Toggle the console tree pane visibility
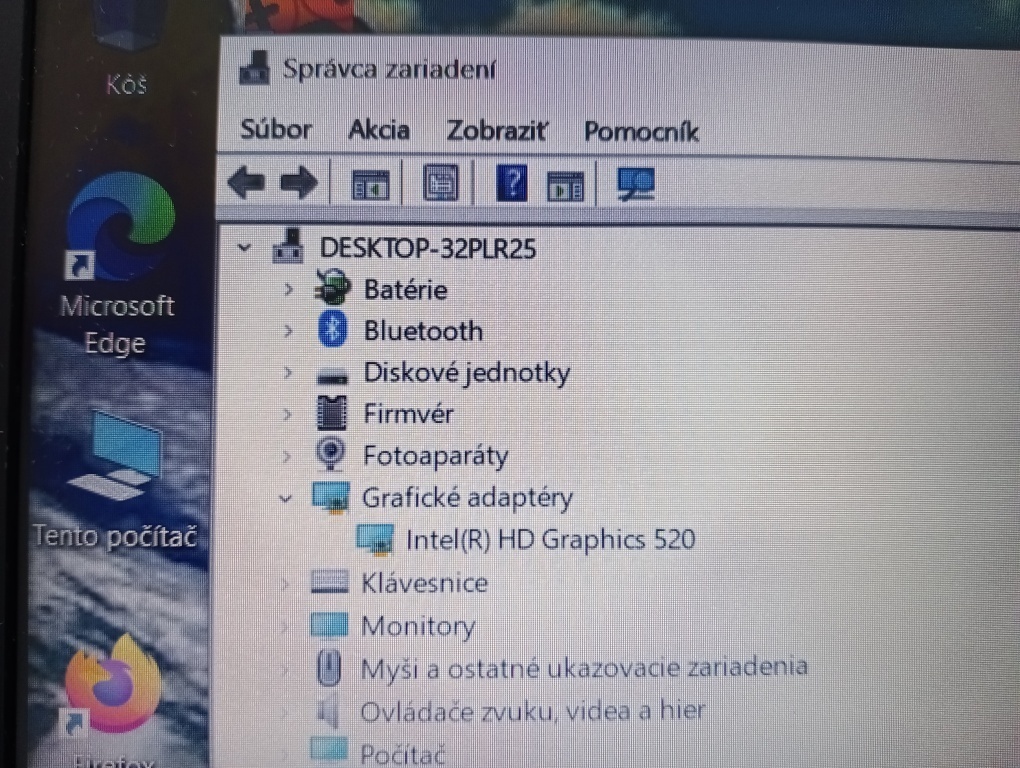This screenshot has width=1020, height=768. [369, 183]
